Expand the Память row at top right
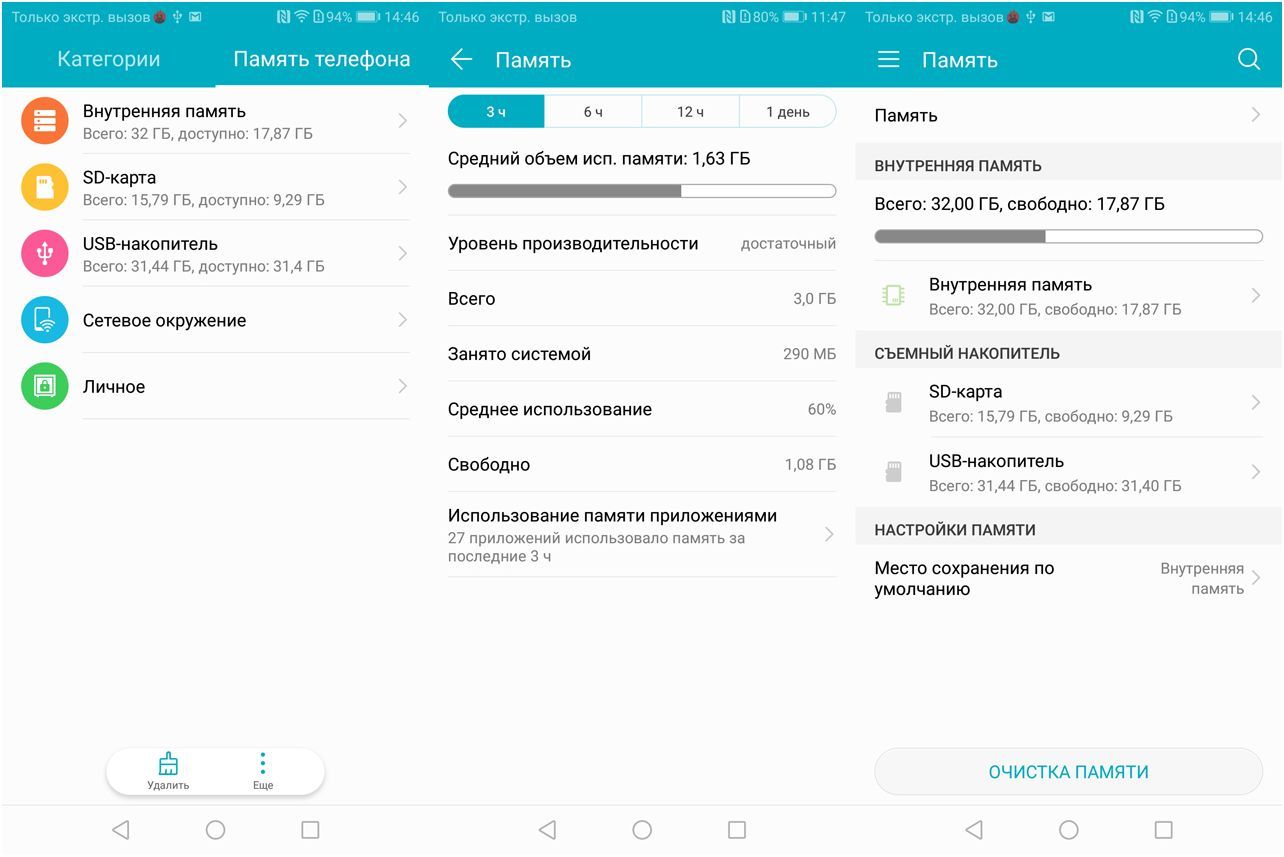The image size is (1284, 857). pyautogui.click(x=1068, y=115)
